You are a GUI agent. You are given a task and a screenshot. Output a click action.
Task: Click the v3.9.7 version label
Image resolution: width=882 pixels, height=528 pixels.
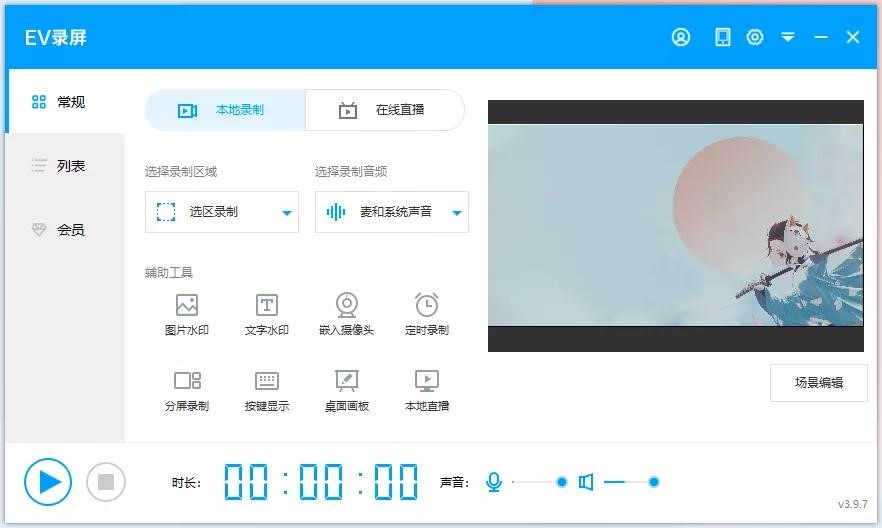click(853, 504)
